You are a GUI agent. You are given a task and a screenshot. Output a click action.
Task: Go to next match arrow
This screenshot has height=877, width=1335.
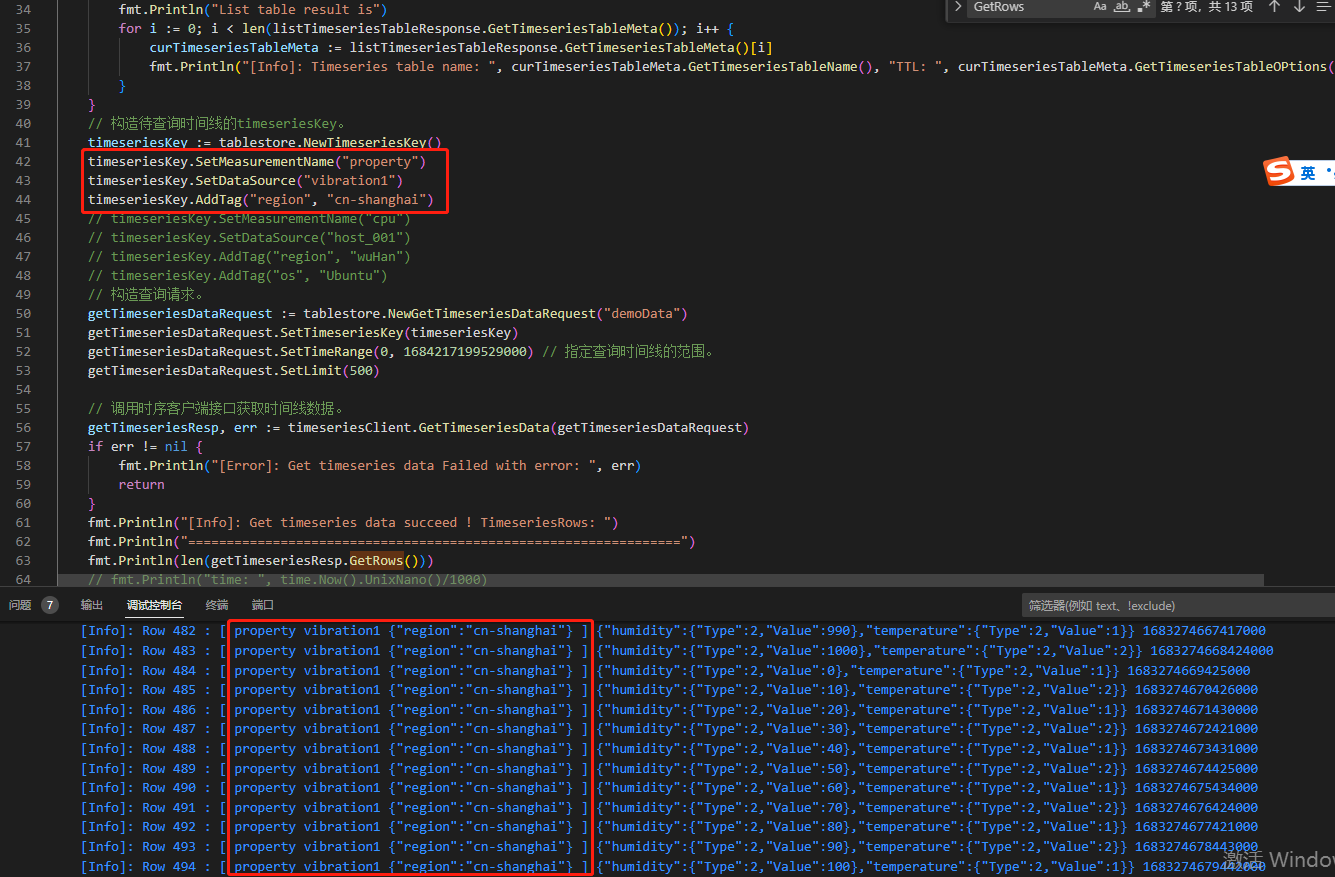click(x=1299, y=7)
